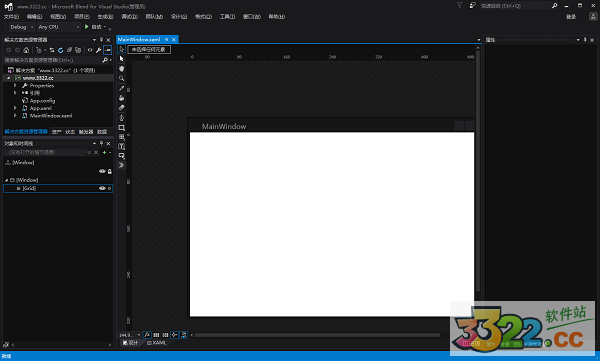This screenshot has height=361, width=600.
Task: Click the green Start run button
Action: 87,27
